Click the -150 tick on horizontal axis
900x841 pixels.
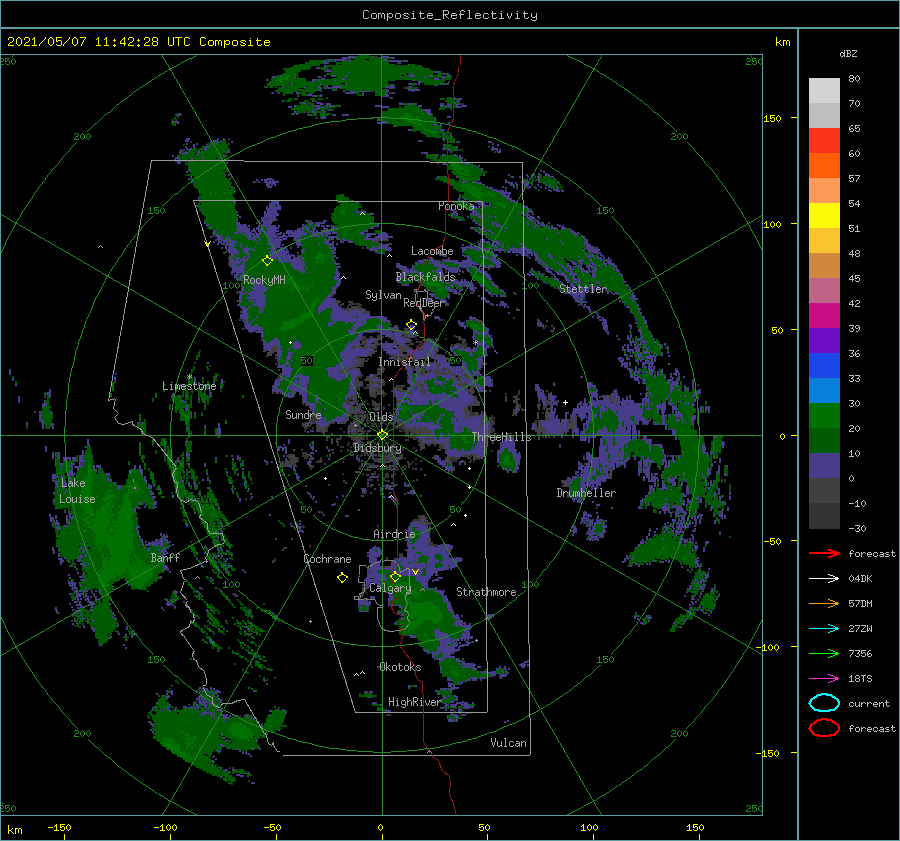(x=59, y=827)
